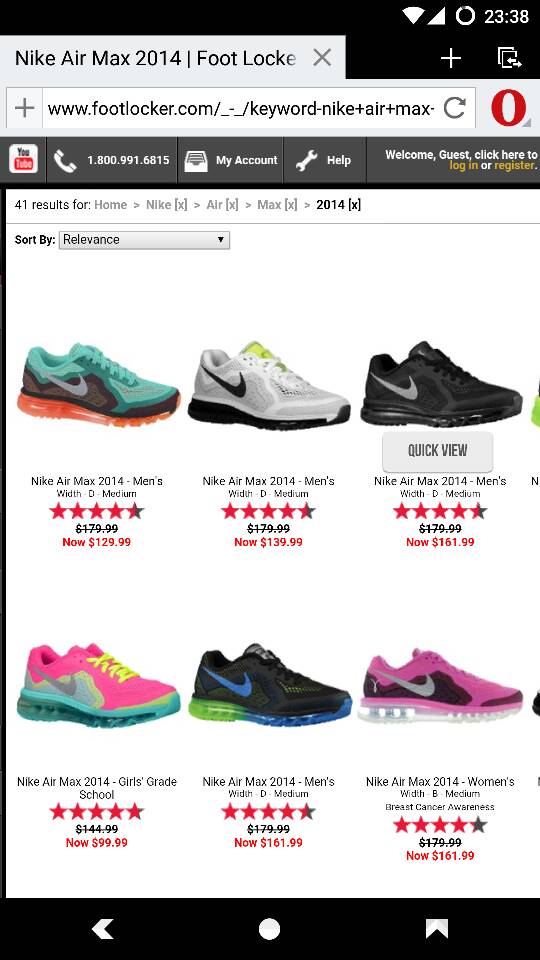
Task: Open the YouTube icon link
Action: pos(23,160)
